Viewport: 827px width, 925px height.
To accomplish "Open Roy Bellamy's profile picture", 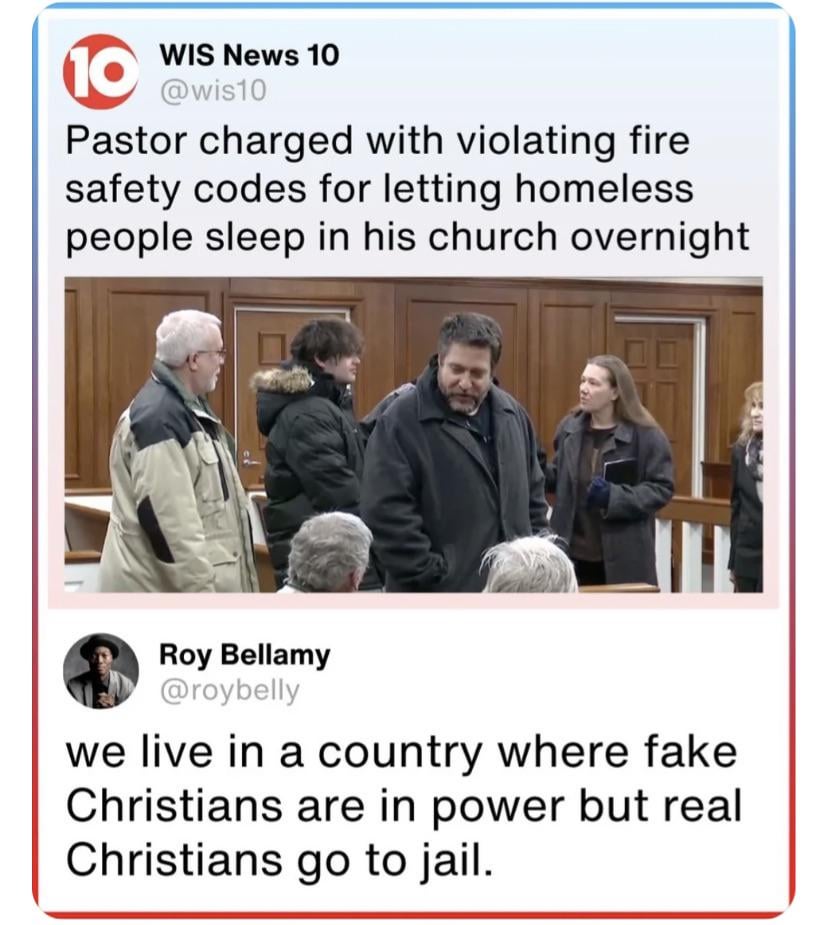I will [x=101, y=671].
